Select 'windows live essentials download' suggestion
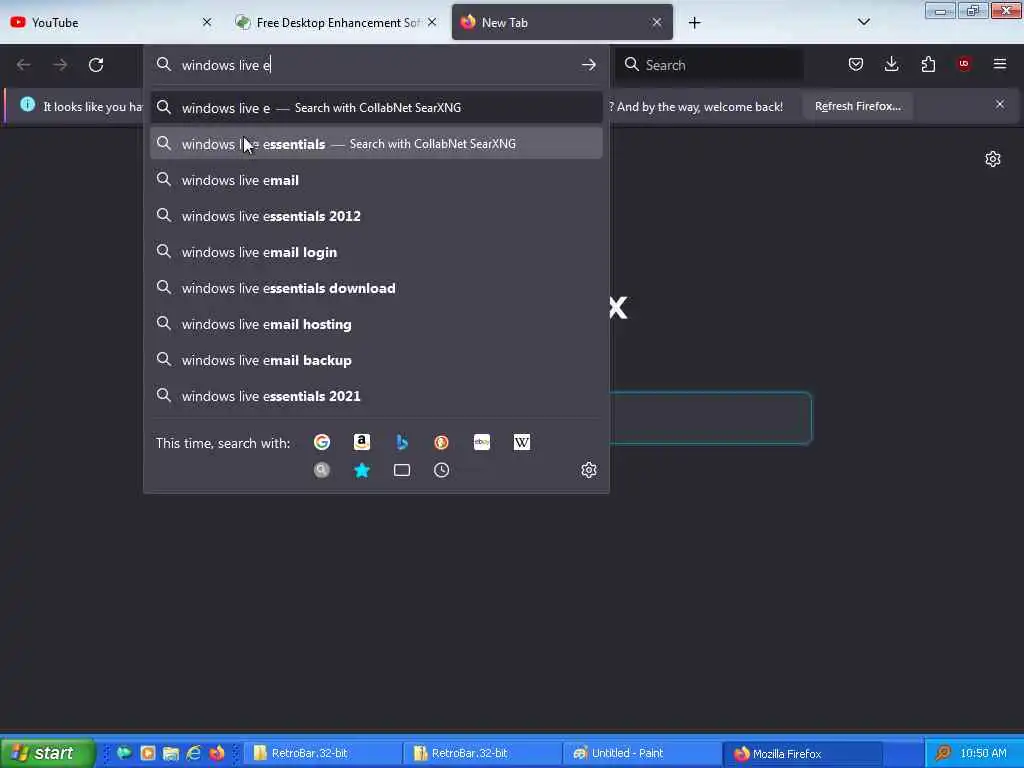Screen dimensions: 1024x768 (376, 288)
